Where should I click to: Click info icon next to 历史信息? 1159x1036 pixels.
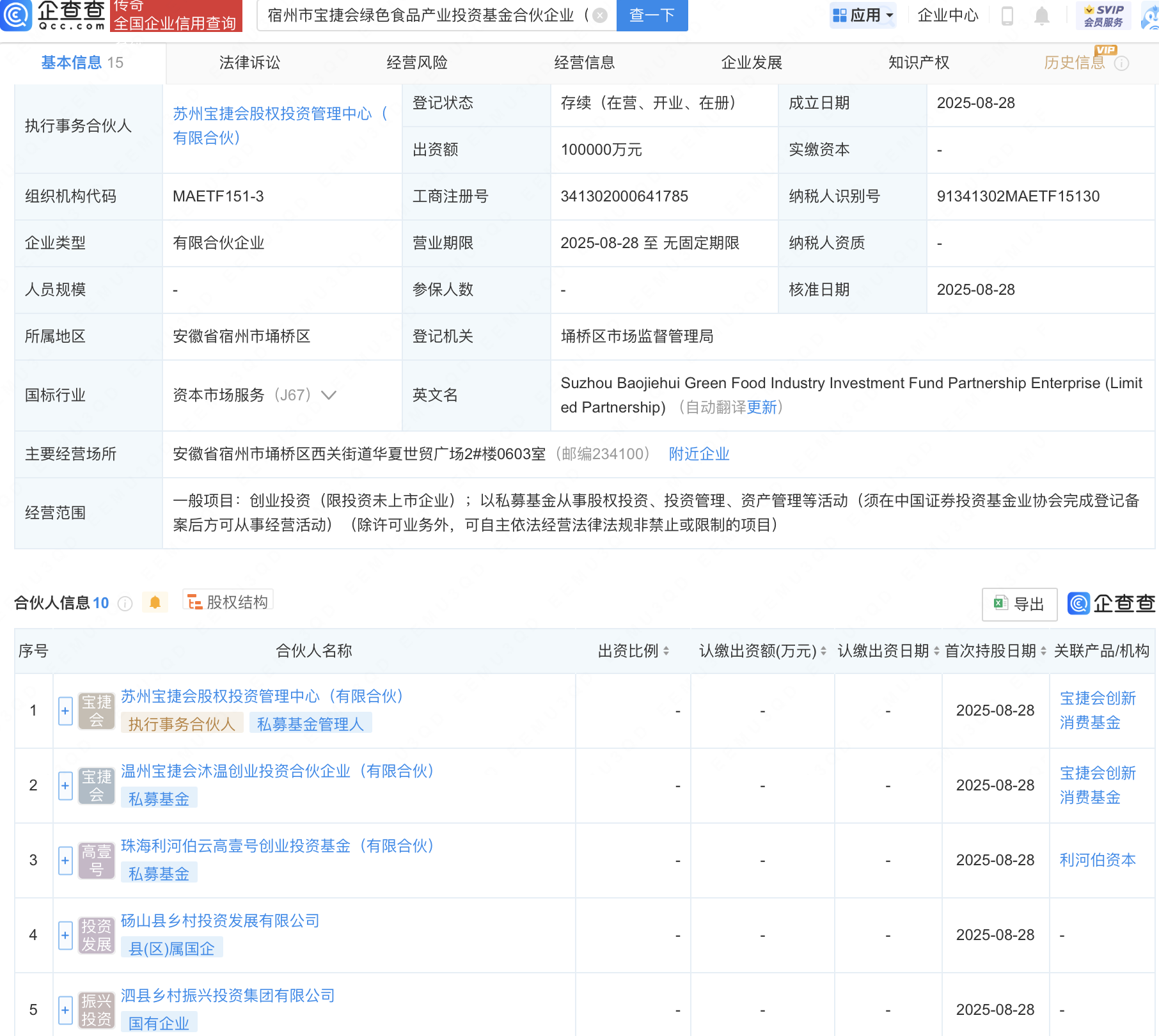coord(1121,63)
